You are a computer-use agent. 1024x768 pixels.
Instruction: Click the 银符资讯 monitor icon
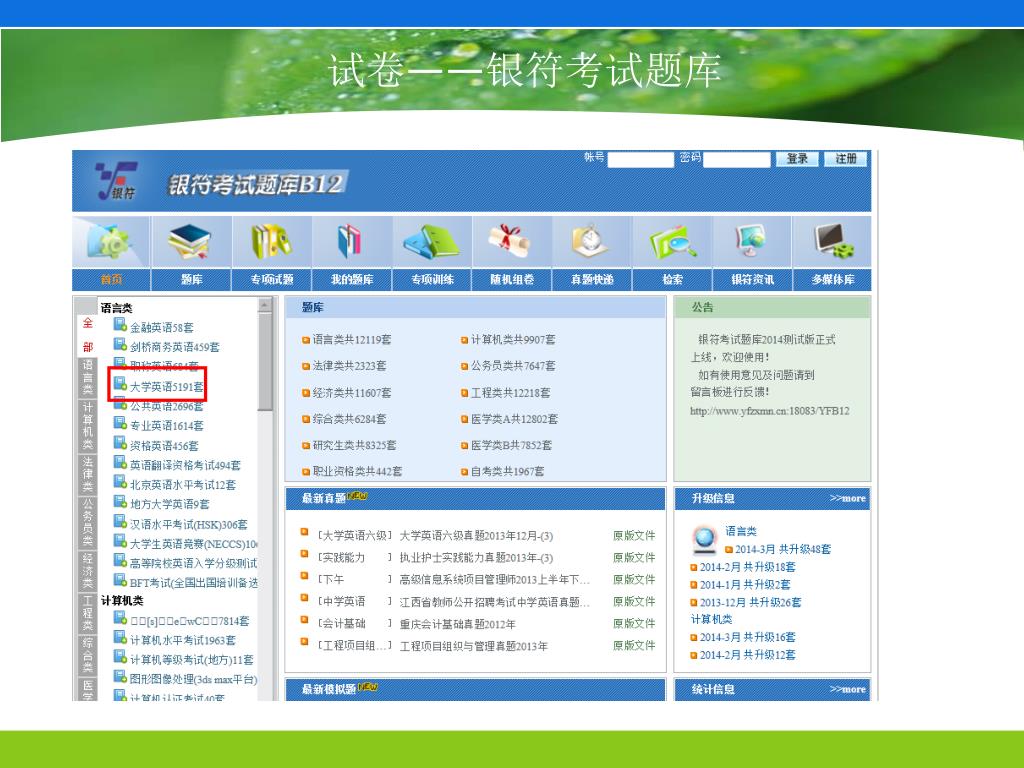click(751, 242)
